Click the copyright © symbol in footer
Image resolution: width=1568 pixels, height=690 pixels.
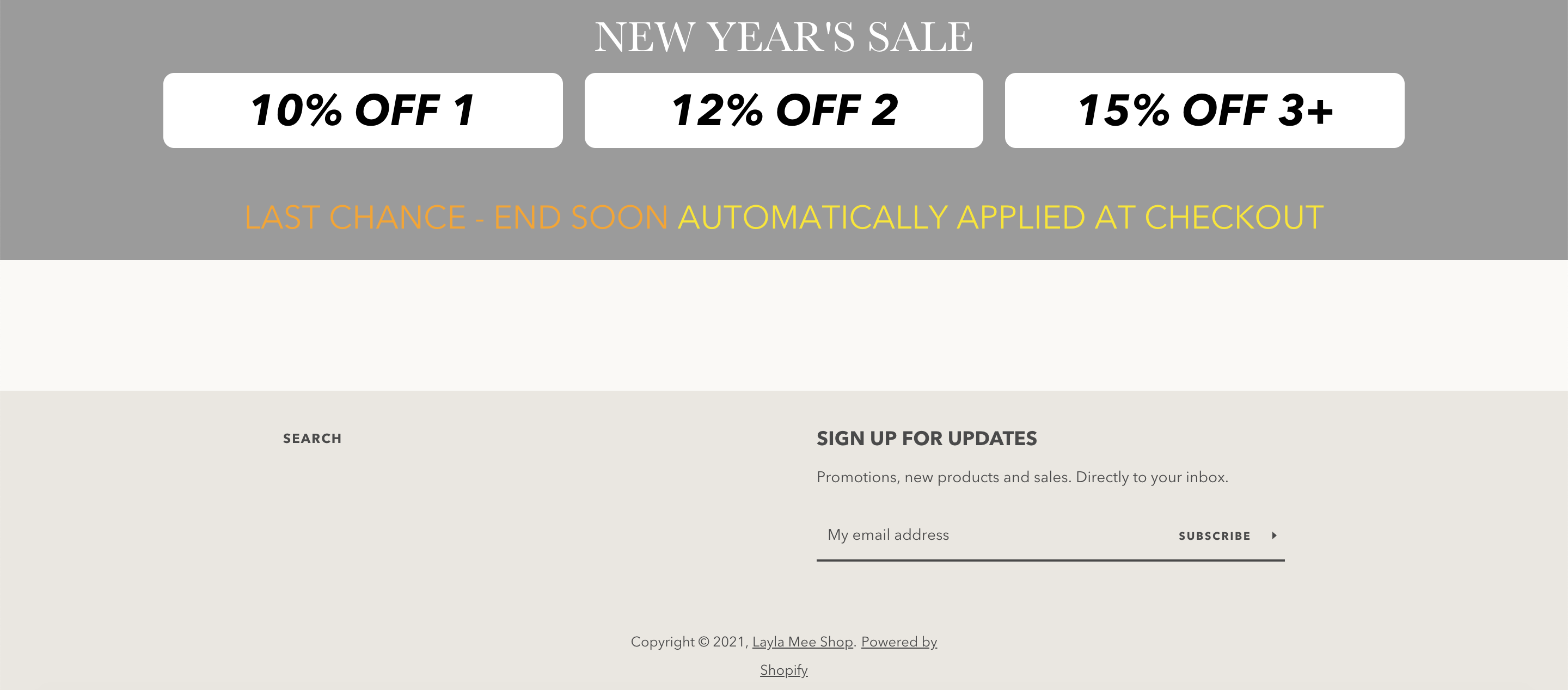click(703, 642)
